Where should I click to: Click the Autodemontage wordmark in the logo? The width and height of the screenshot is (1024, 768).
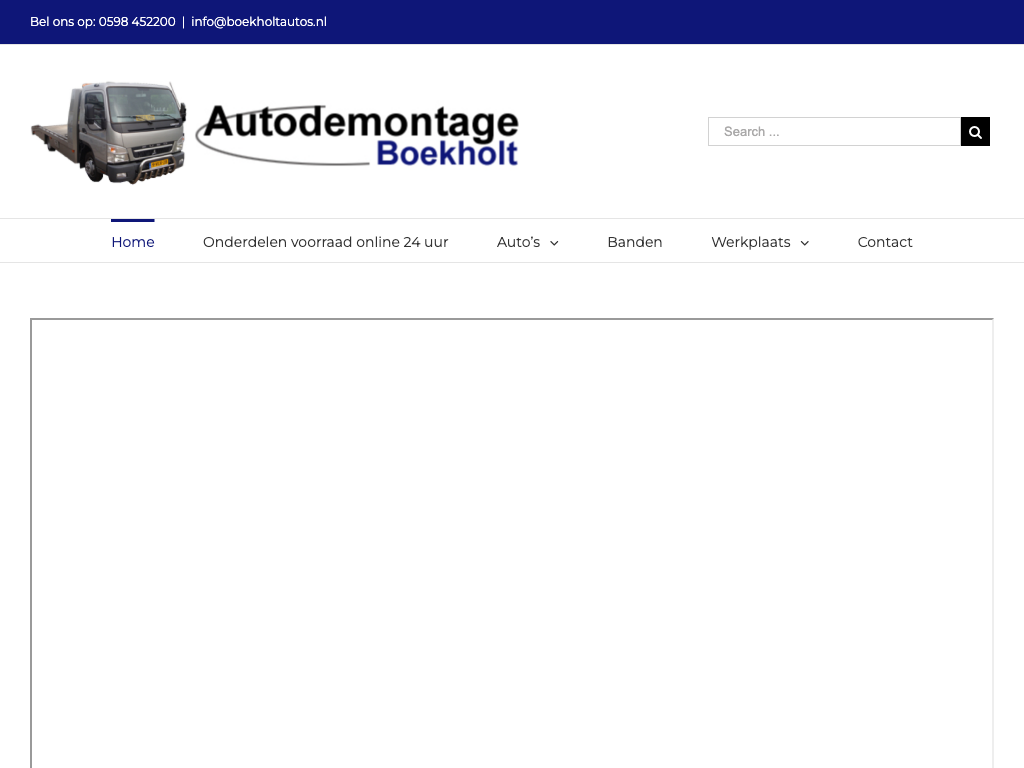click(x=360, y=123)
